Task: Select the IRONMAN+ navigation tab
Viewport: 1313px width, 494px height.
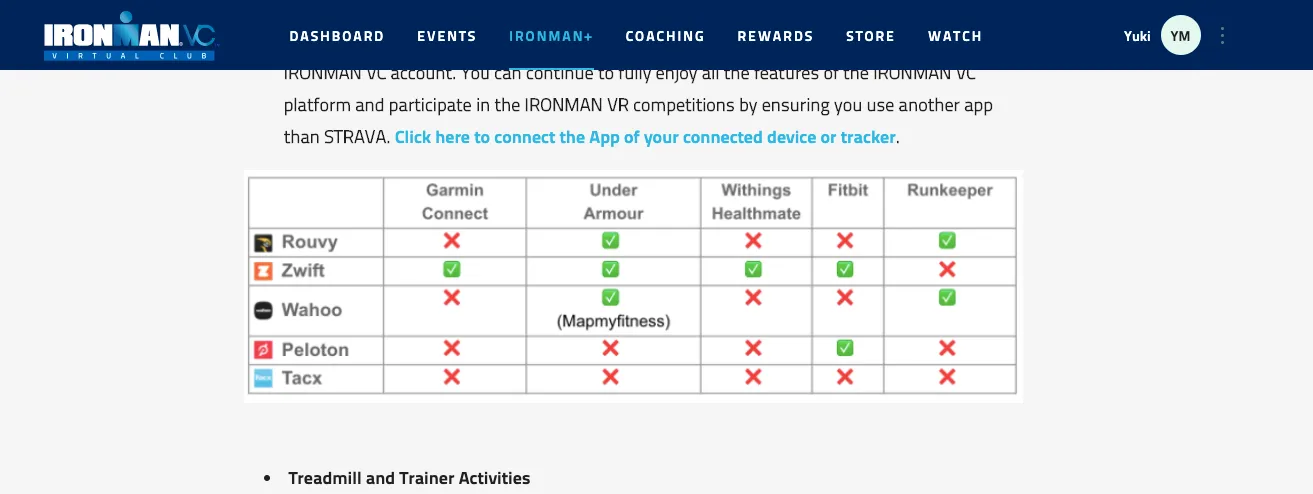Action: [x=550, y=36]
